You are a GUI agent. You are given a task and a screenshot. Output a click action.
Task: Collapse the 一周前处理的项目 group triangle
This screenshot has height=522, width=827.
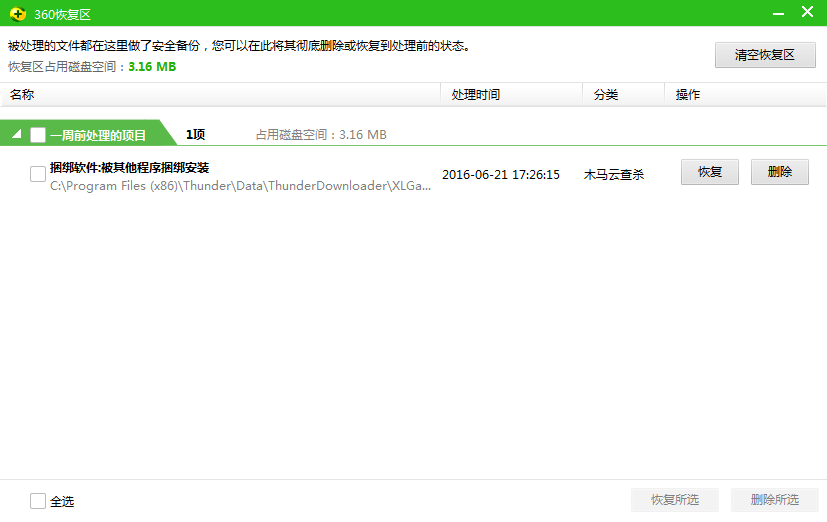pyautogui.click(x=16, y=134)
